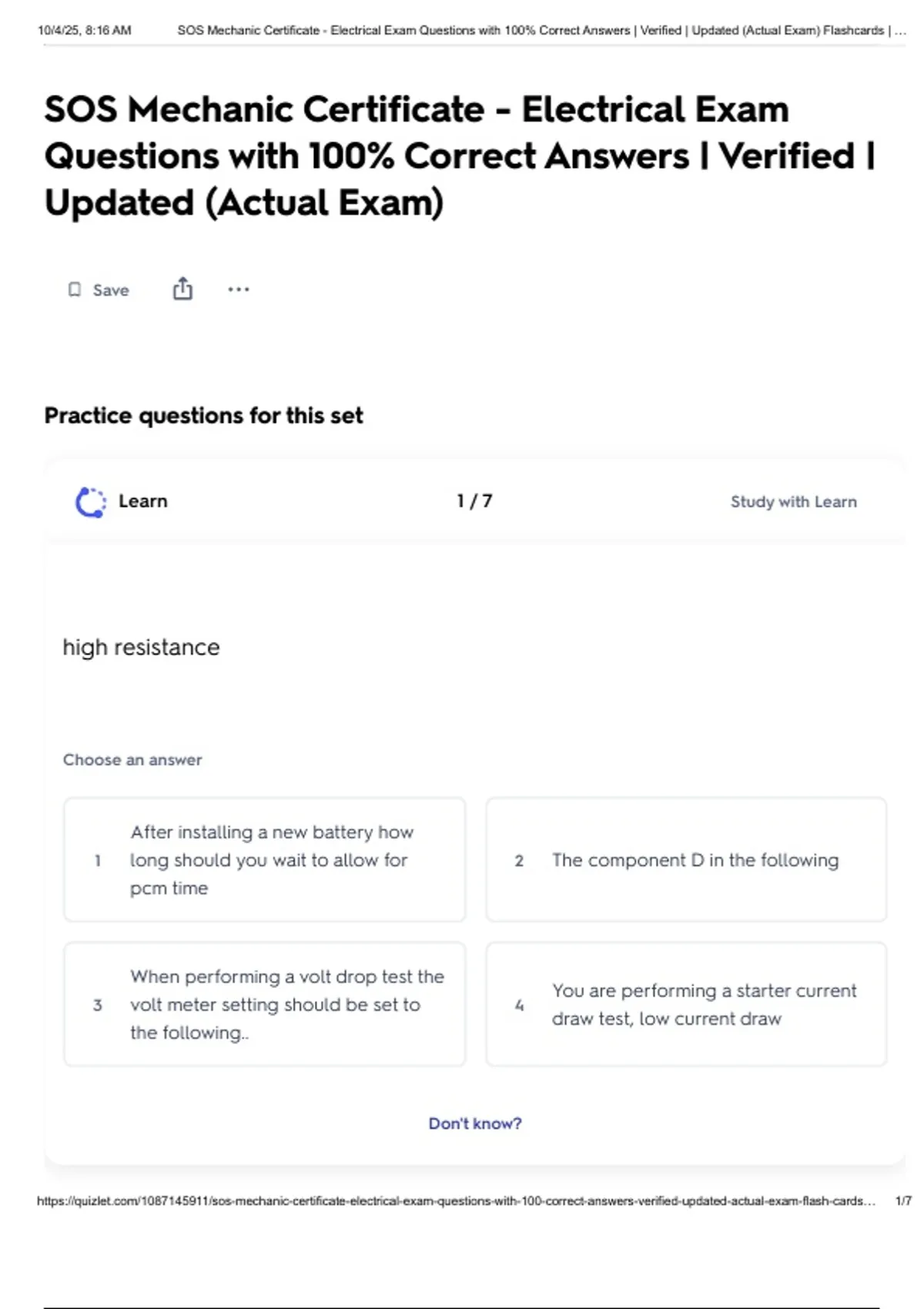Click the Learn label

[x=142, y=501]
